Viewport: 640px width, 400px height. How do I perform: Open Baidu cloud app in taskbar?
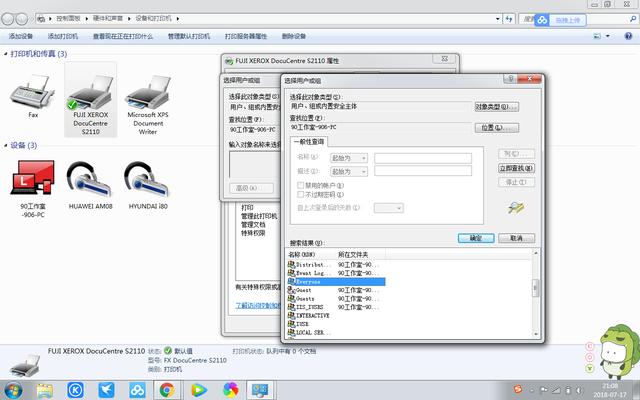click(137, 390)
